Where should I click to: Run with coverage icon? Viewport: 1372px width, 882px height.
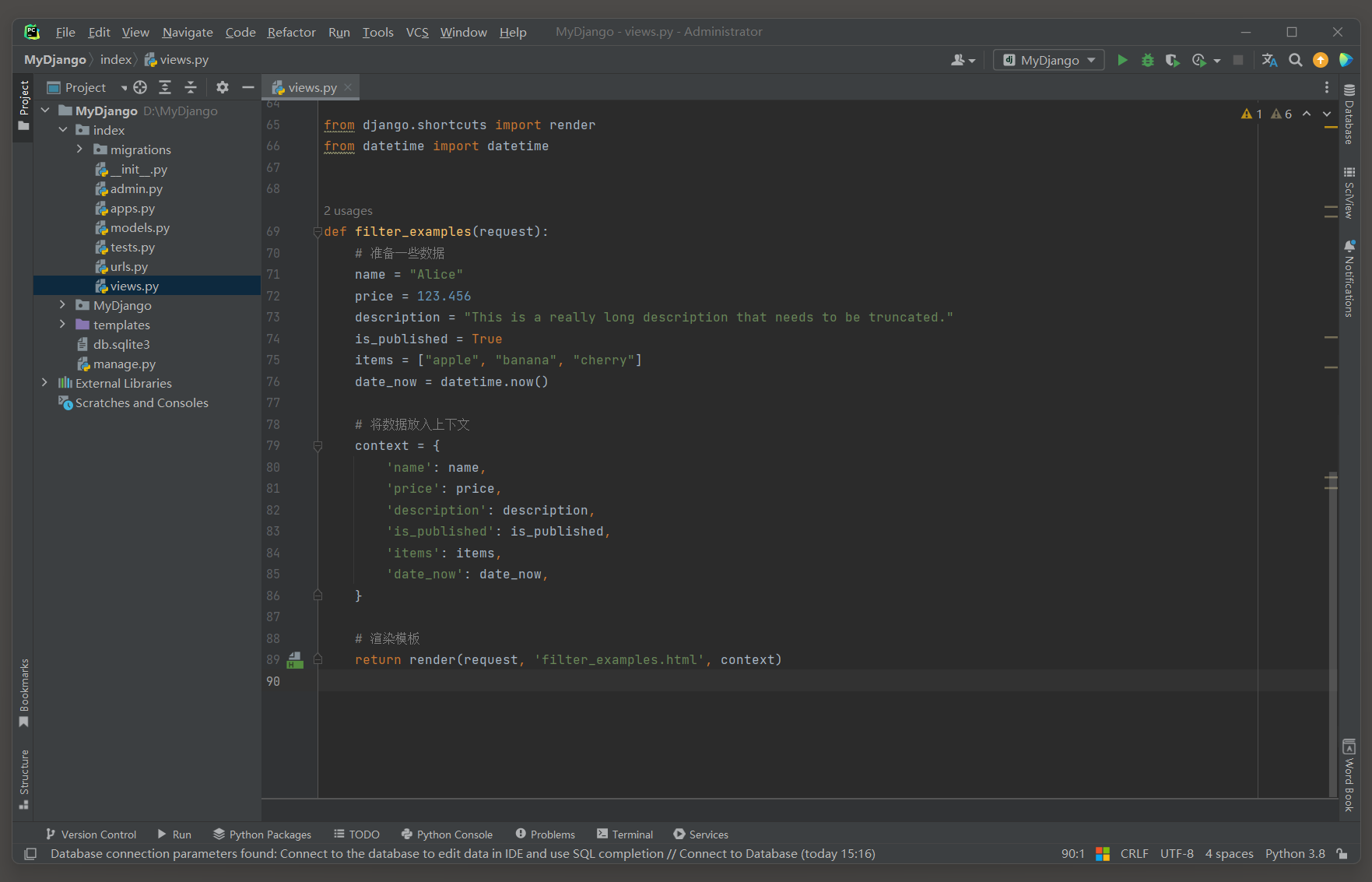[1172, 60]
